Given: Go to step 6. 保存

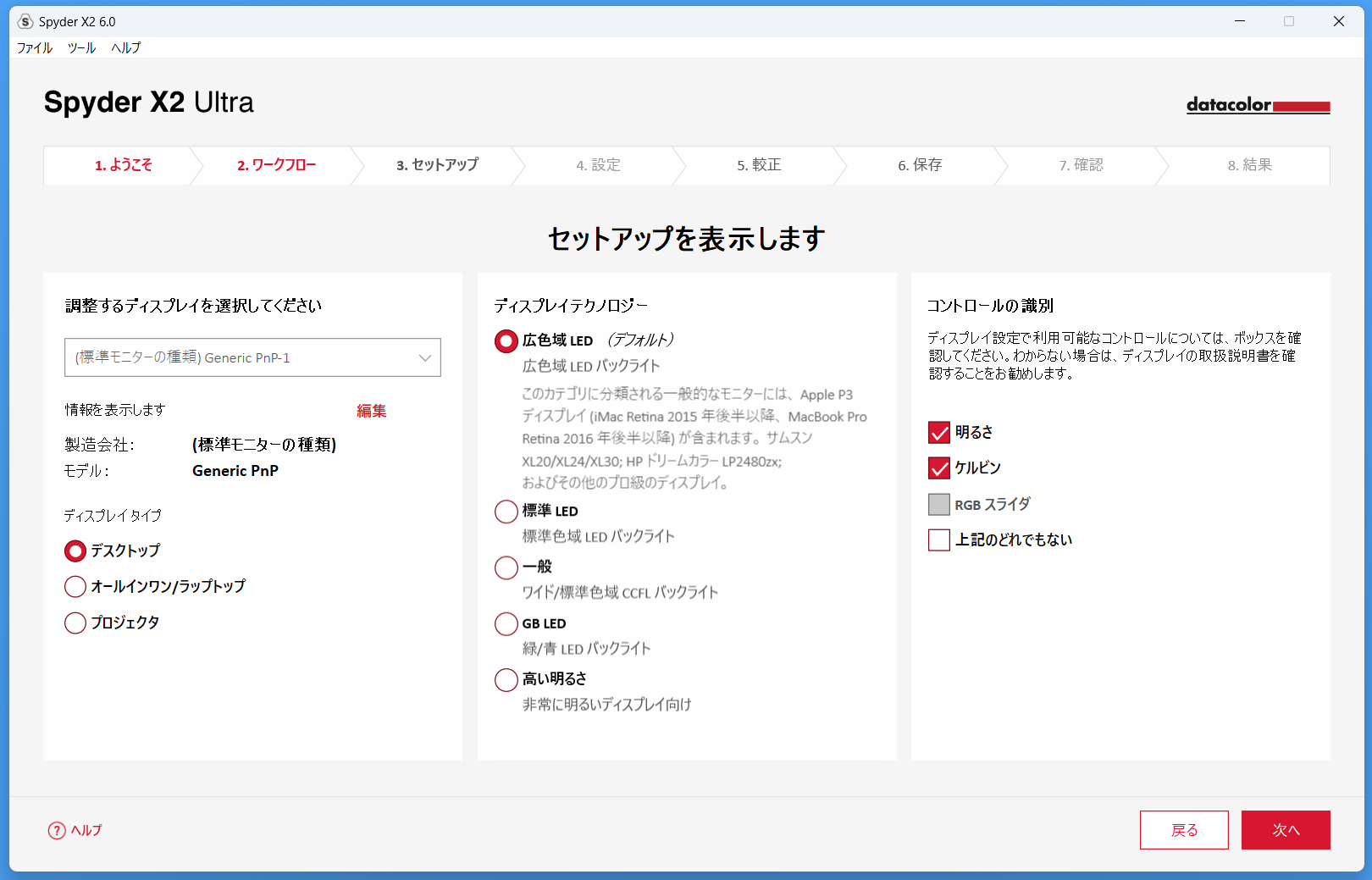Looking at the screenshot, I should [920, 165].
